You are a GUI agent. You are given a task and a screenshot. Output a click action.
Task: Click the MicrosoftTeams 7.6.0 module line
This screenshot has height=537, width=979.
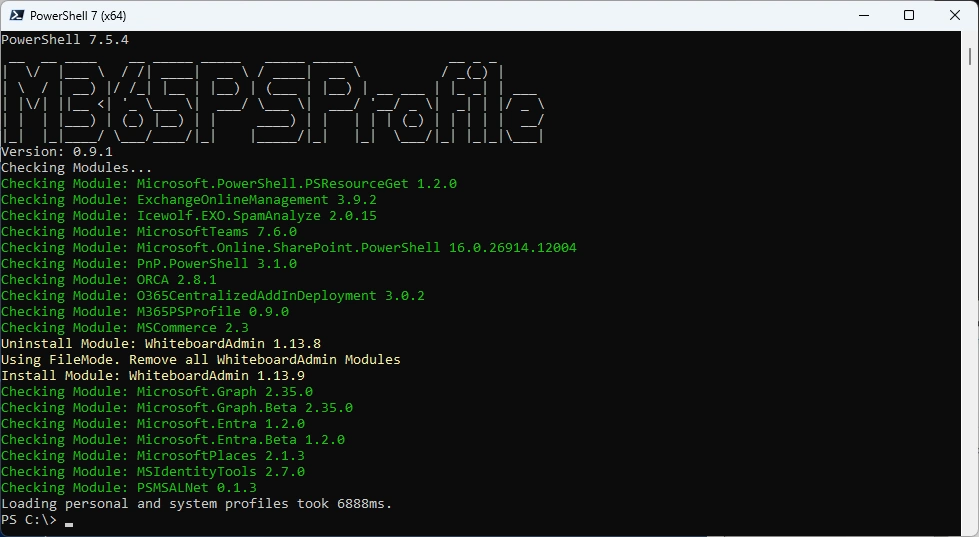149,232
